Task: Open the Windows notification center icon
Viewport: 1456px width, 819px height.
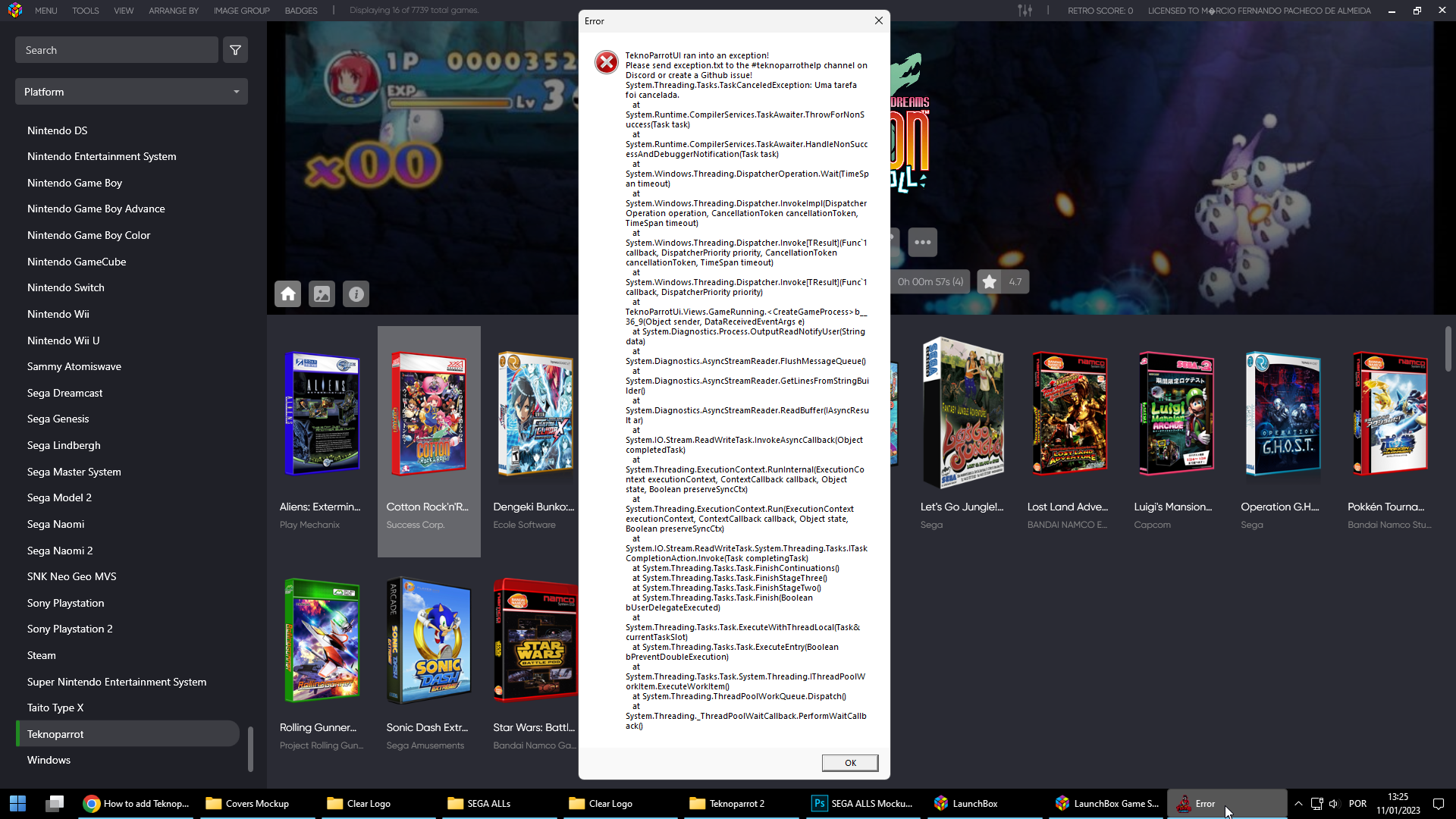Action: click(1438, 804)
